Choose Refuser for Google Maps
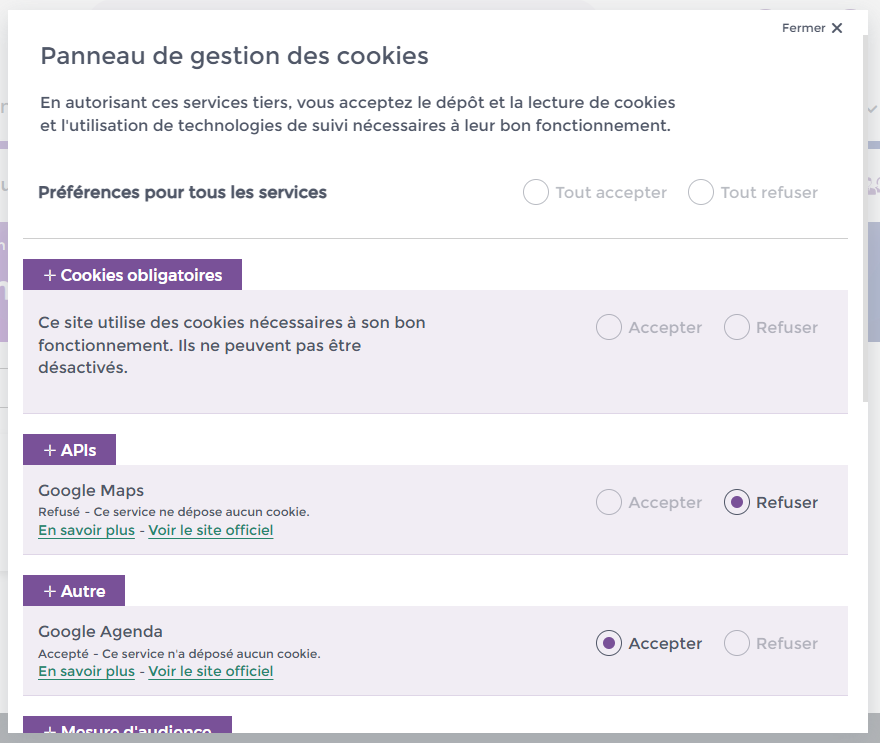 pos(736,502)
